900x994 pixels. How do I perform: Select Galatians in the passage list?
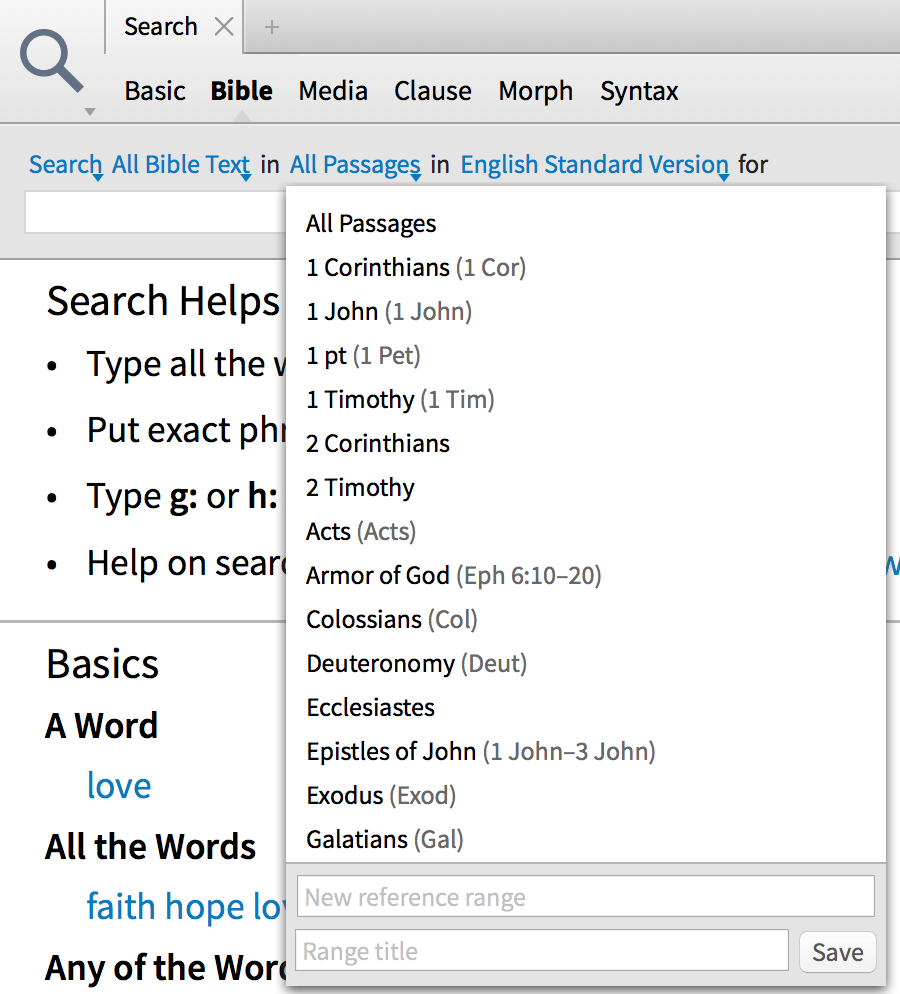(385, 839)
